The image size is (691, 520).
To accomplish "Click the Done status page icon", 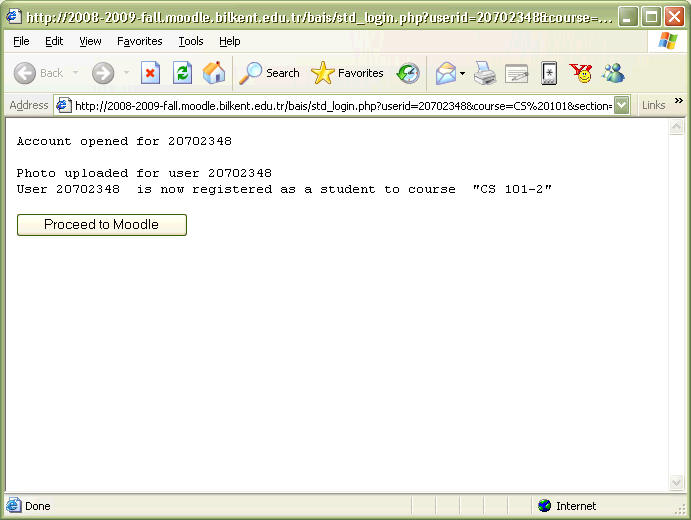I will click(14, 505).
